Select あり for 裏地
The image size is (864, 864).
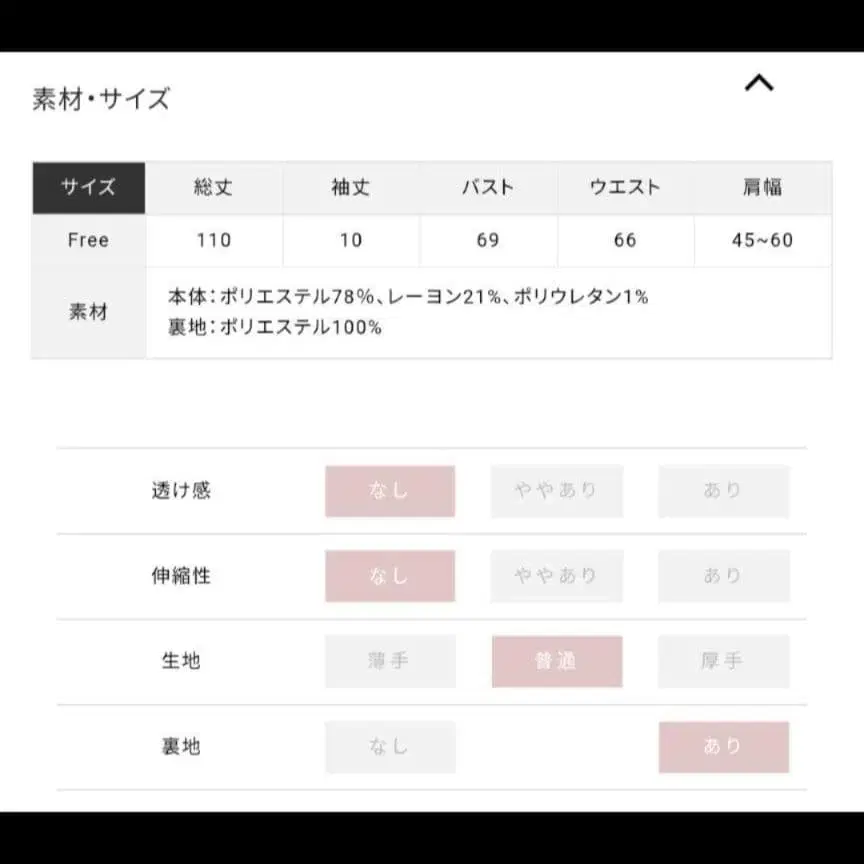(x=723, y=746)
